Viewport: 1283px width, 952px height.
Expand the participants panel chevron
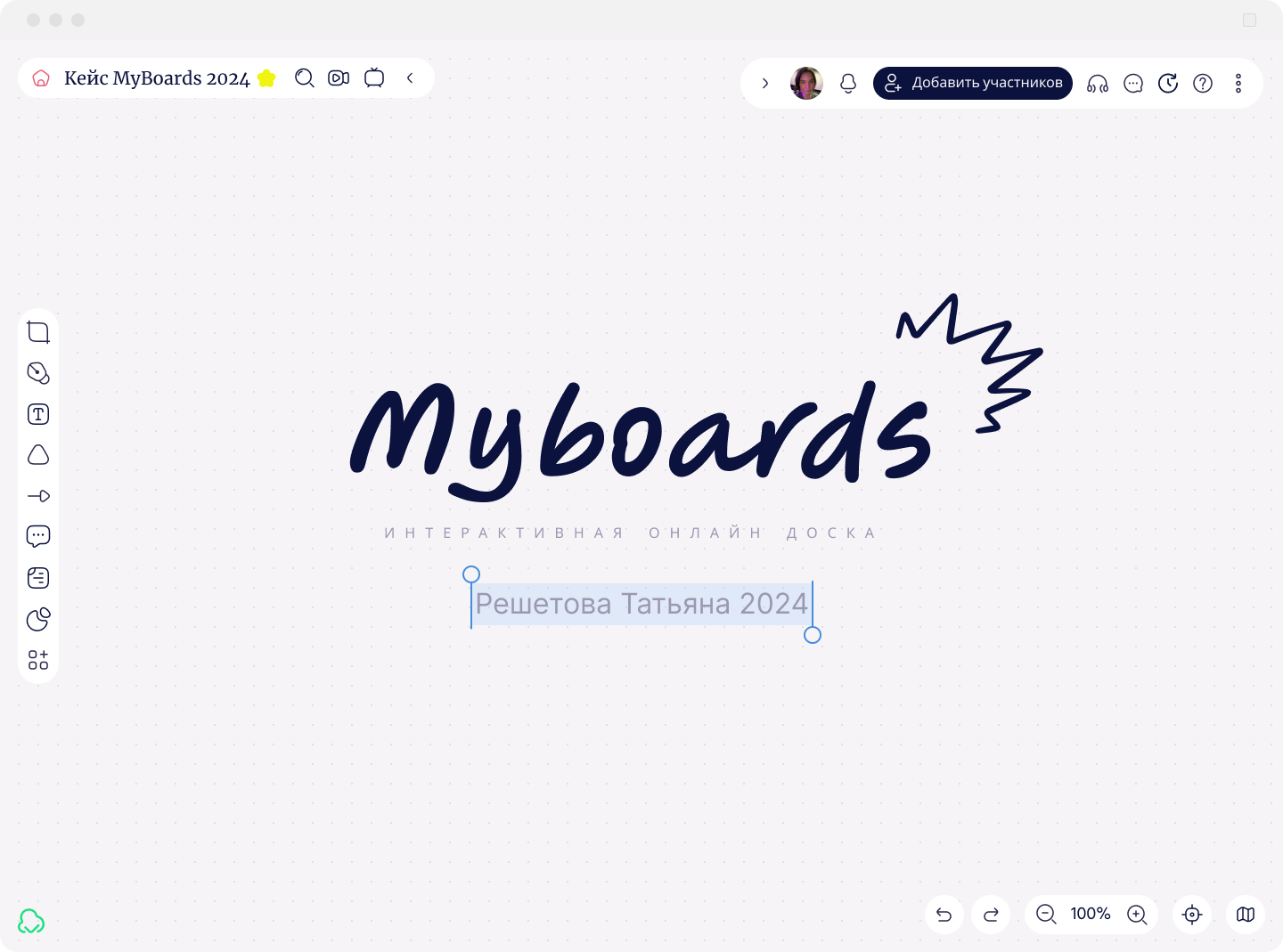click(764, 84)
